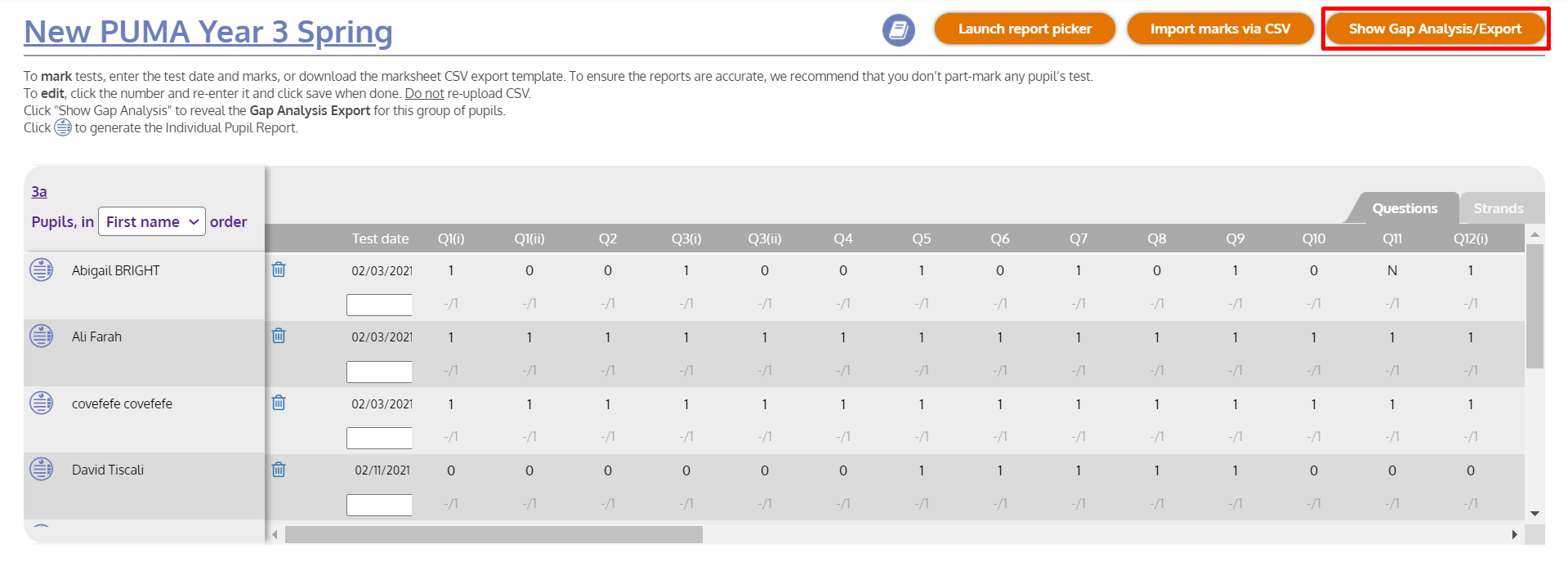Click Launch report picker button
Viewport: 1568px width, 575px height.
1025,29
